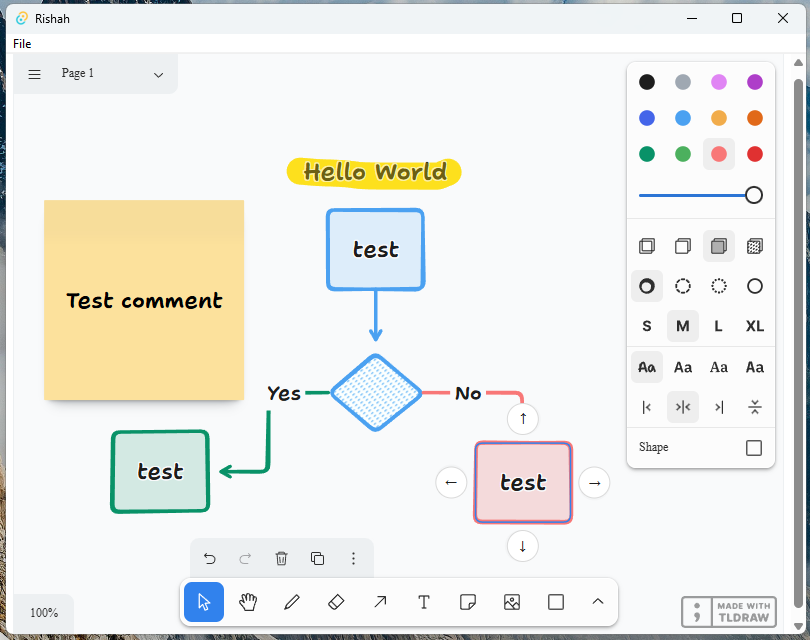Pick the Eraser tool
The height and width of the screenshot is (640, 810).
(x=336, y=602)
